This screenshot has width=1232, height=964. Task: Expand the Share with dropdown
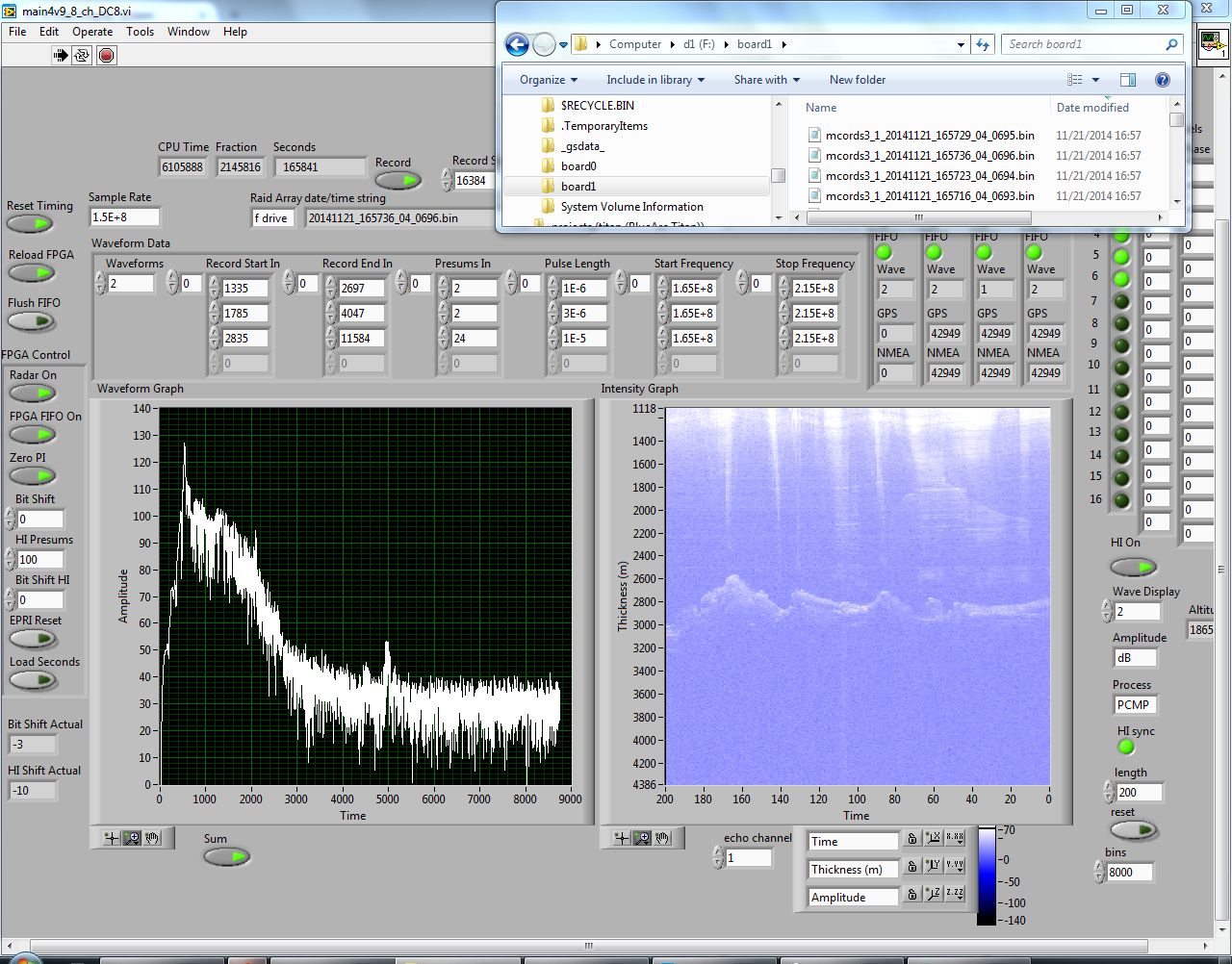coord(766,80)
